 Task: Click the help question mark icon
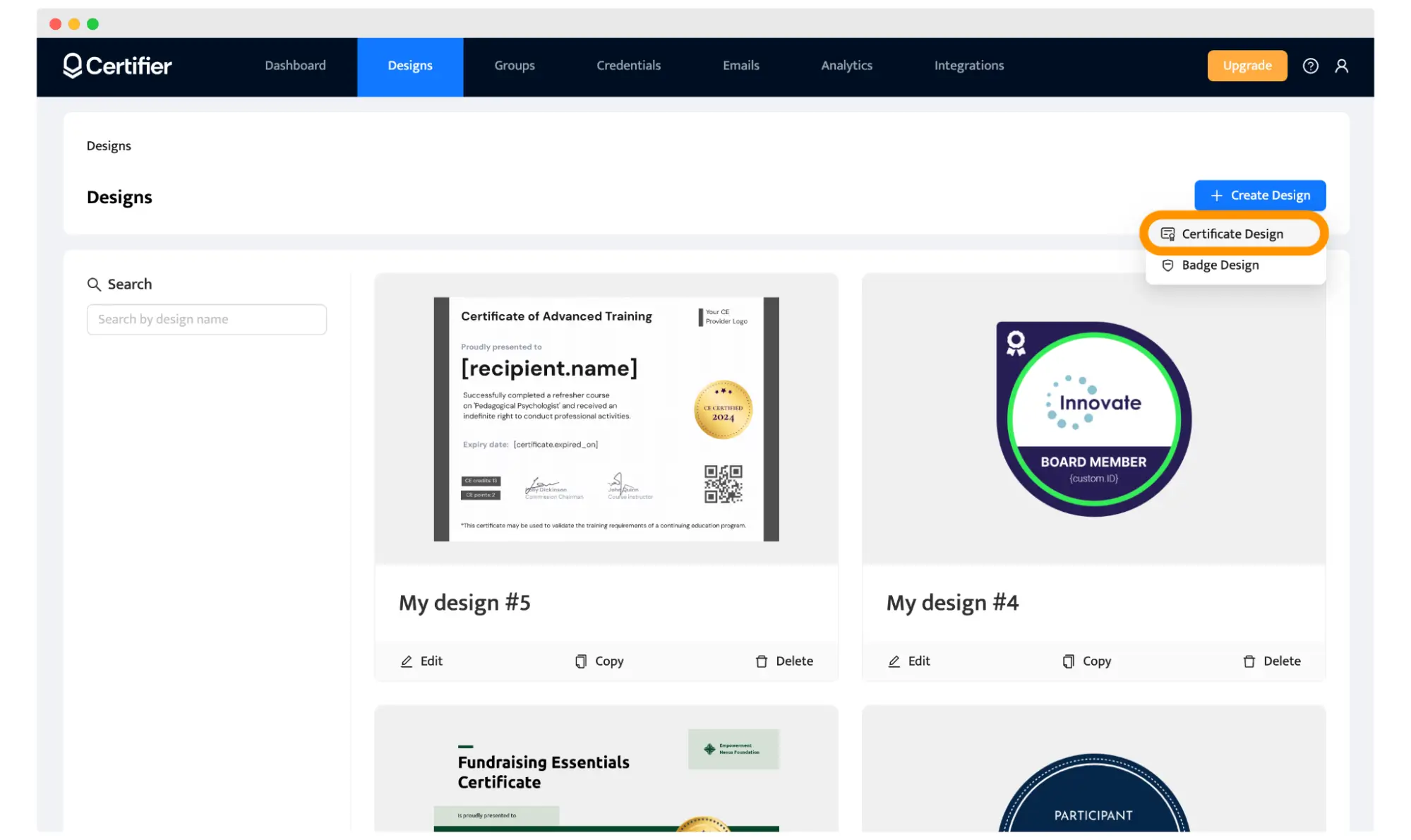click(x=1310, y=66)
